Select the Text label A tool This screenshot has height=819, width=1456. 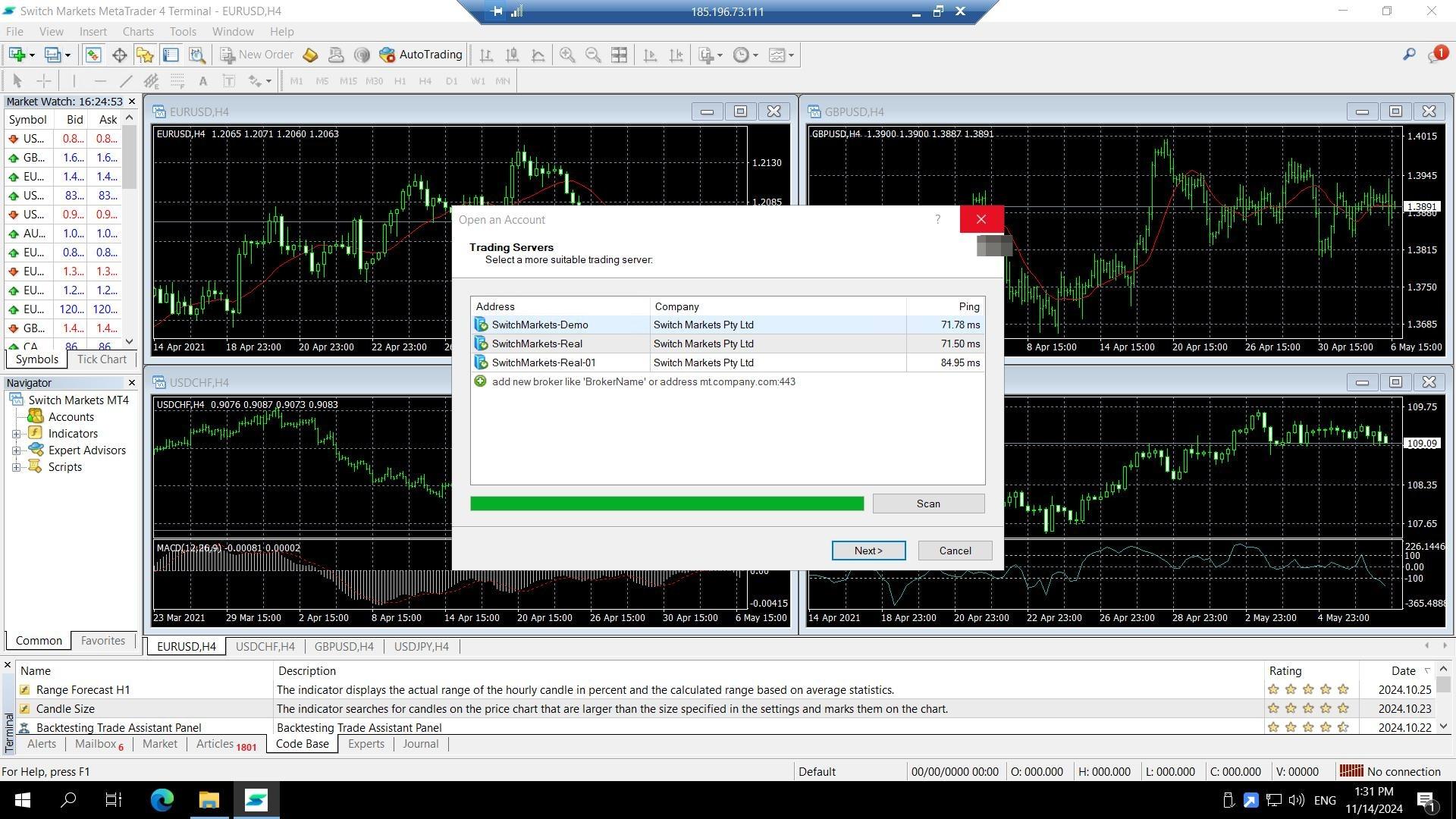(x=202, y=81)
